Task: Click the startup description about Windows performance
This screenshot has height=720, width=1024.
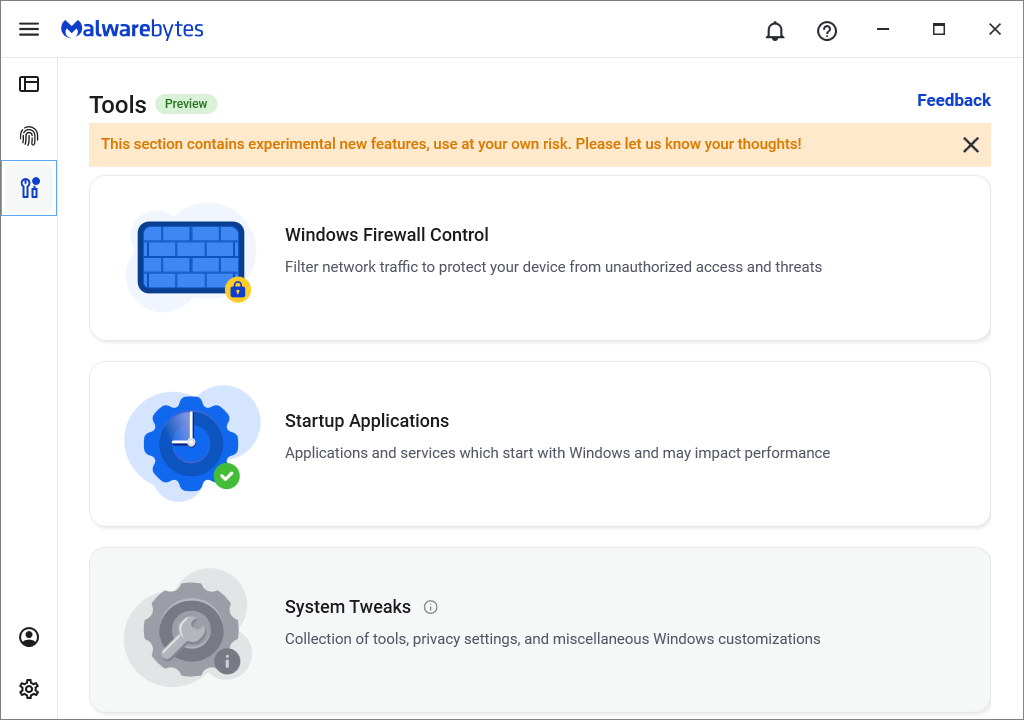Action: pos(557,453)
